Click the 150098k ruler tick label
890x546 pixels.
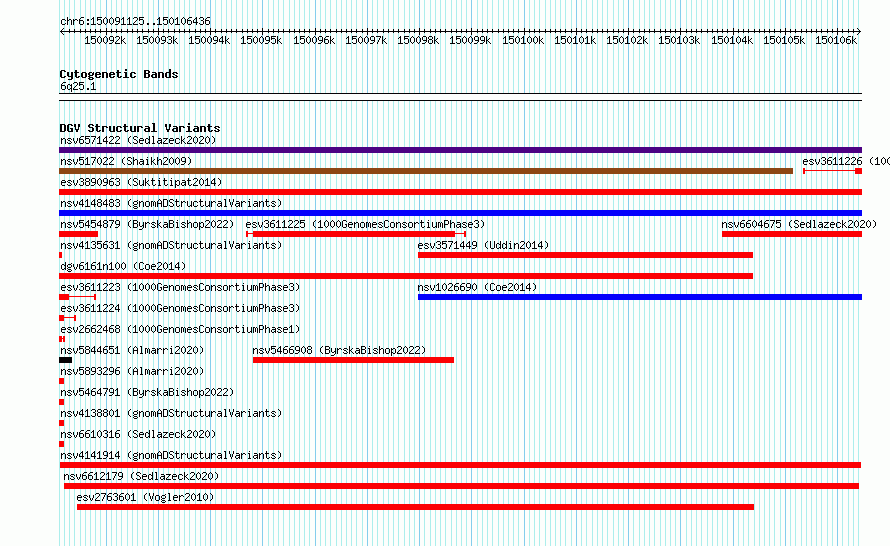click(x=418, y=40)
